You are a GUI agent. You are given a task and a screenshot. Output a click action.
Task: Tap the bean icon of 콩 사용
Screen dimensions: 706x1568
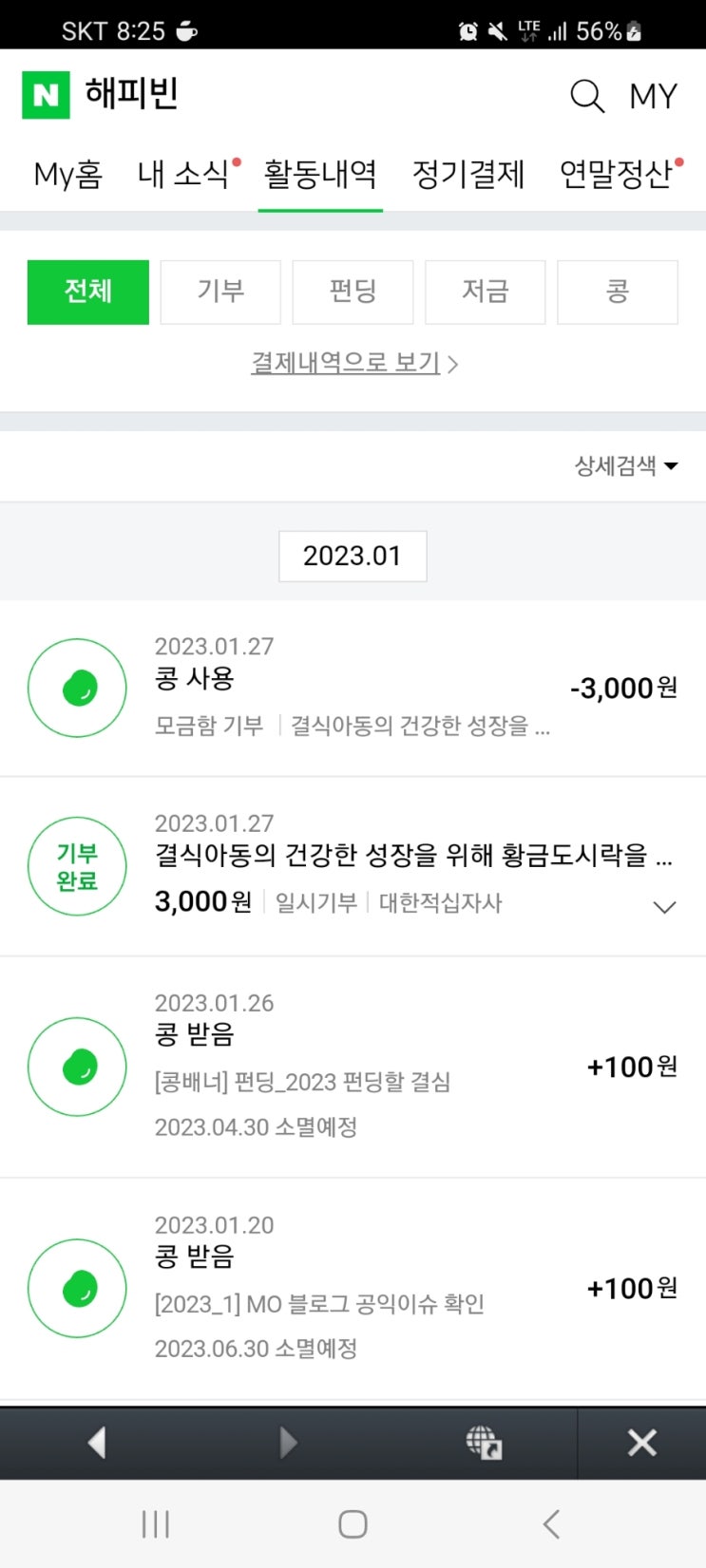[77, 688]
